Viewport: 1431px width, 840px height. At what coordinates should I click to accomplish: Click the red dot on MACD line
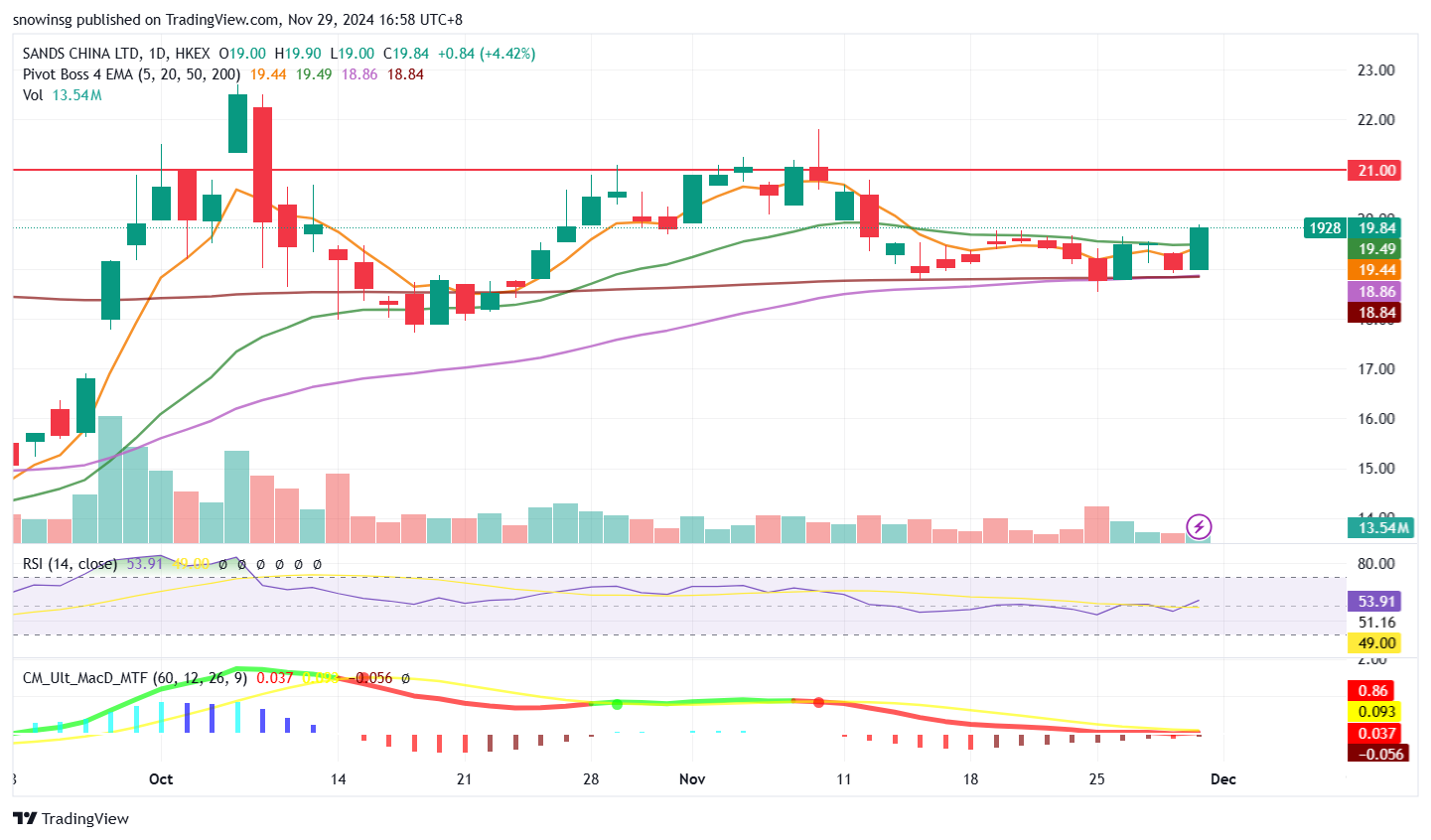pyautogui.click(x=818, y=702)
